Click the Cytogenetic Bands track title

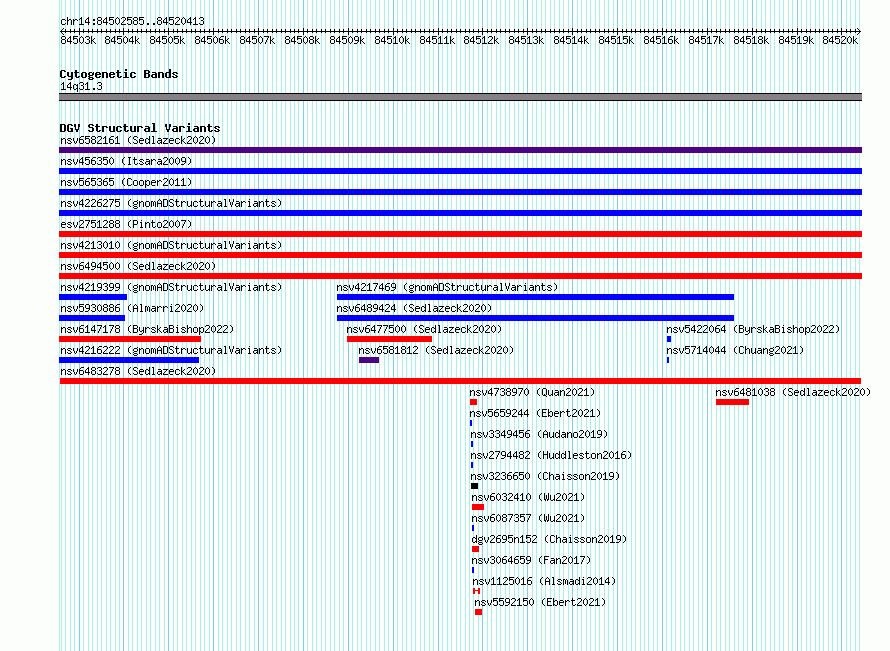tap(119, 74)
